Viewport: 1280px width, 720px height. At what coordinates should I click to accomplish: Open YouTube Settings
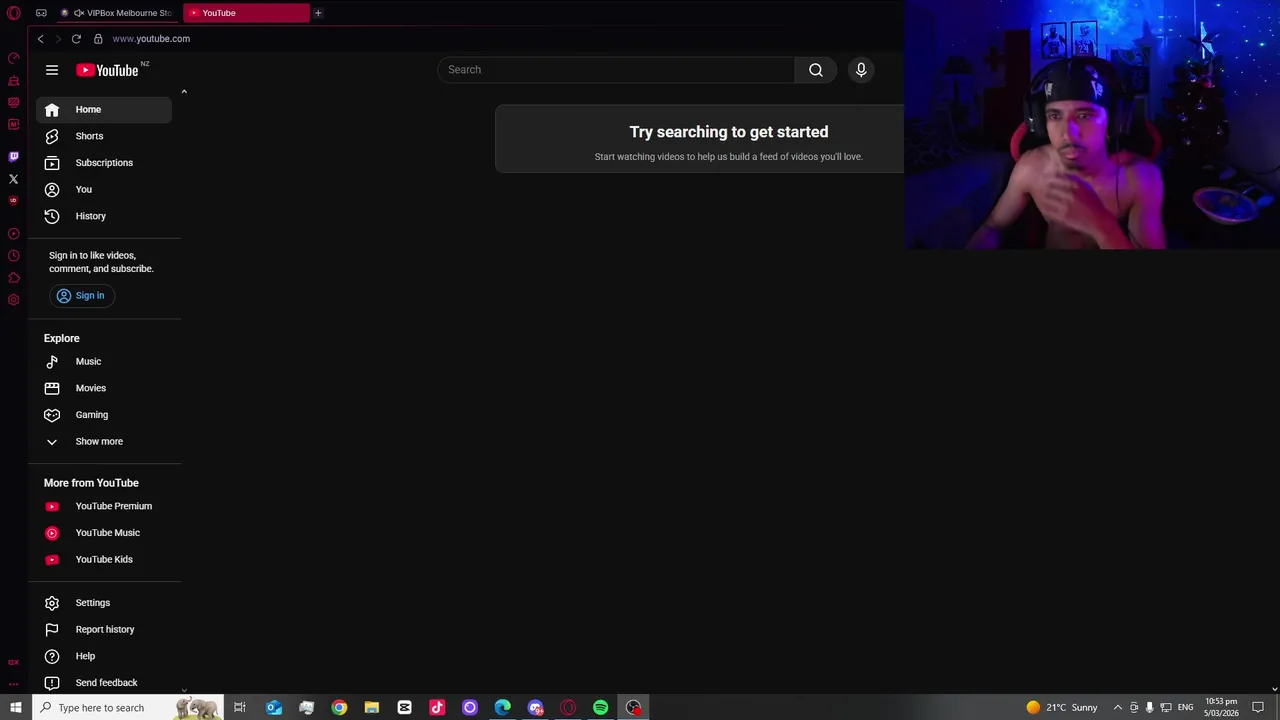[104, 603]
